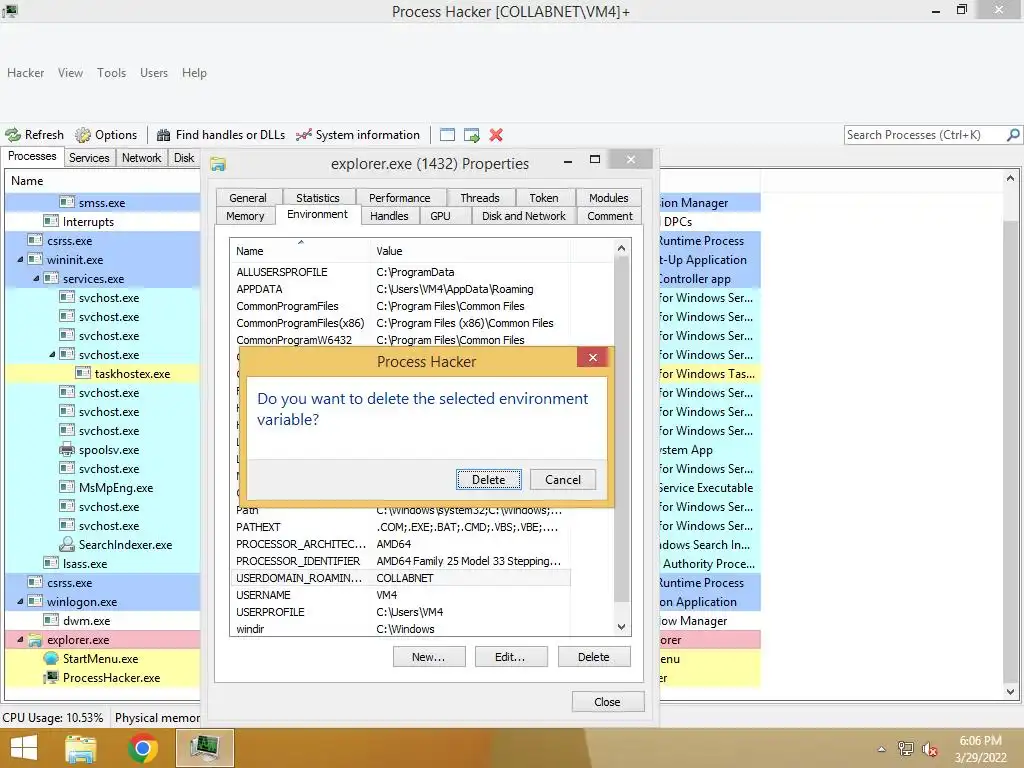Screen dimensions: 1024x768
Task: Select the dwm.exe process row
Action: [103, 620]
